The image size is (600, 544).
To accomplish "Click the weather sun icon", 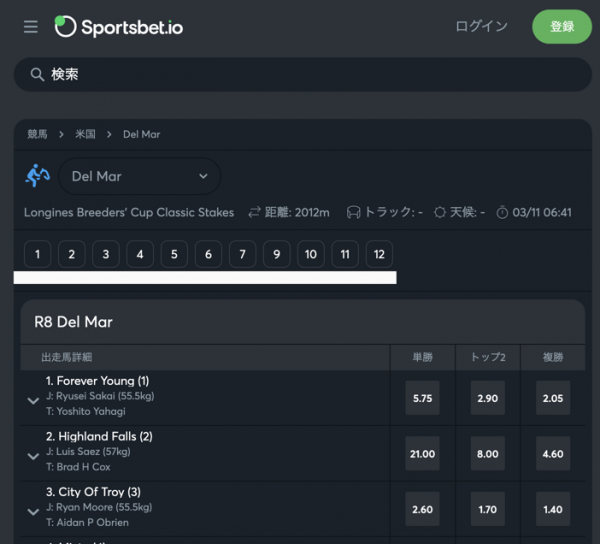I will [x=439, y=213].
